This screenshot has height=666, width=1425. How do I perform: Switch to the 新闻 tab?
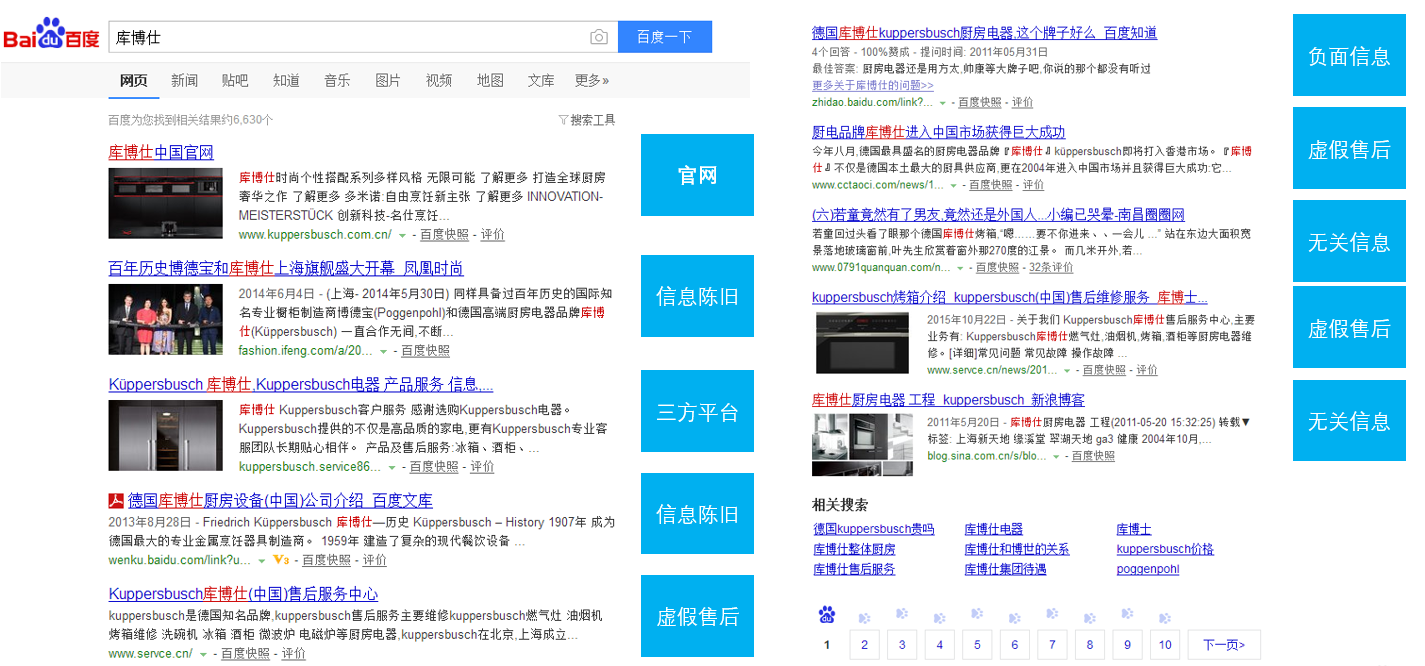(184, 80)
